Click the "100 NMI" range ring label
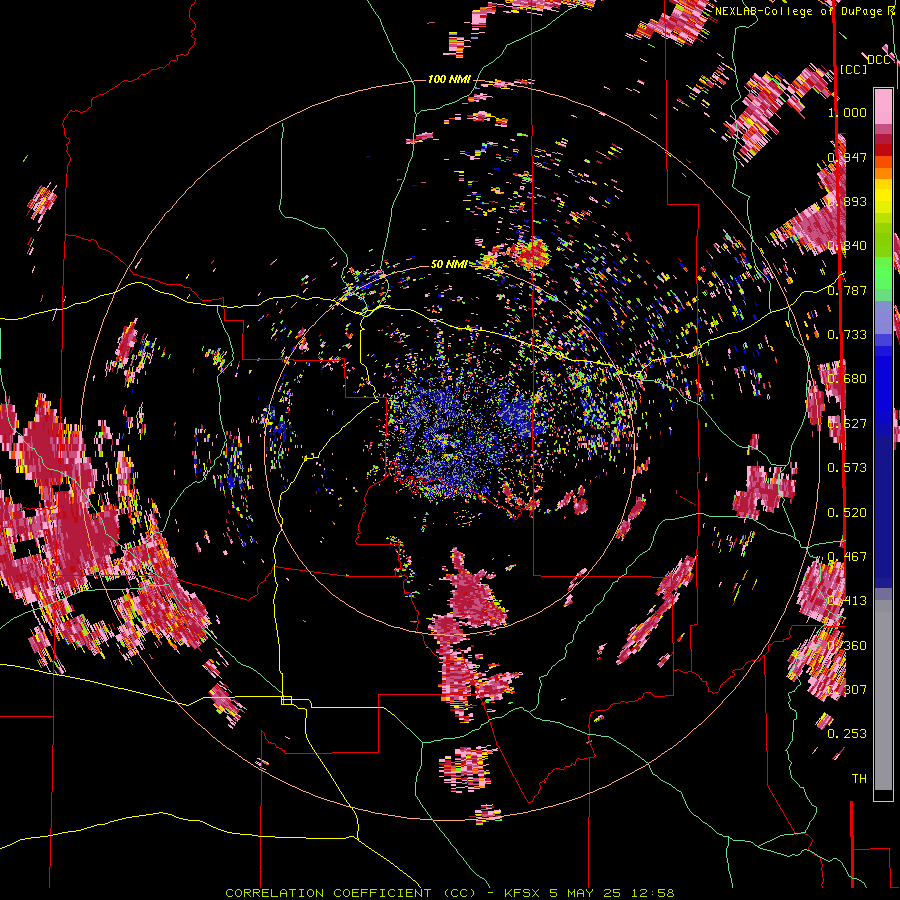The width and height of the screenshot is (900, 900). pos(449,79)
